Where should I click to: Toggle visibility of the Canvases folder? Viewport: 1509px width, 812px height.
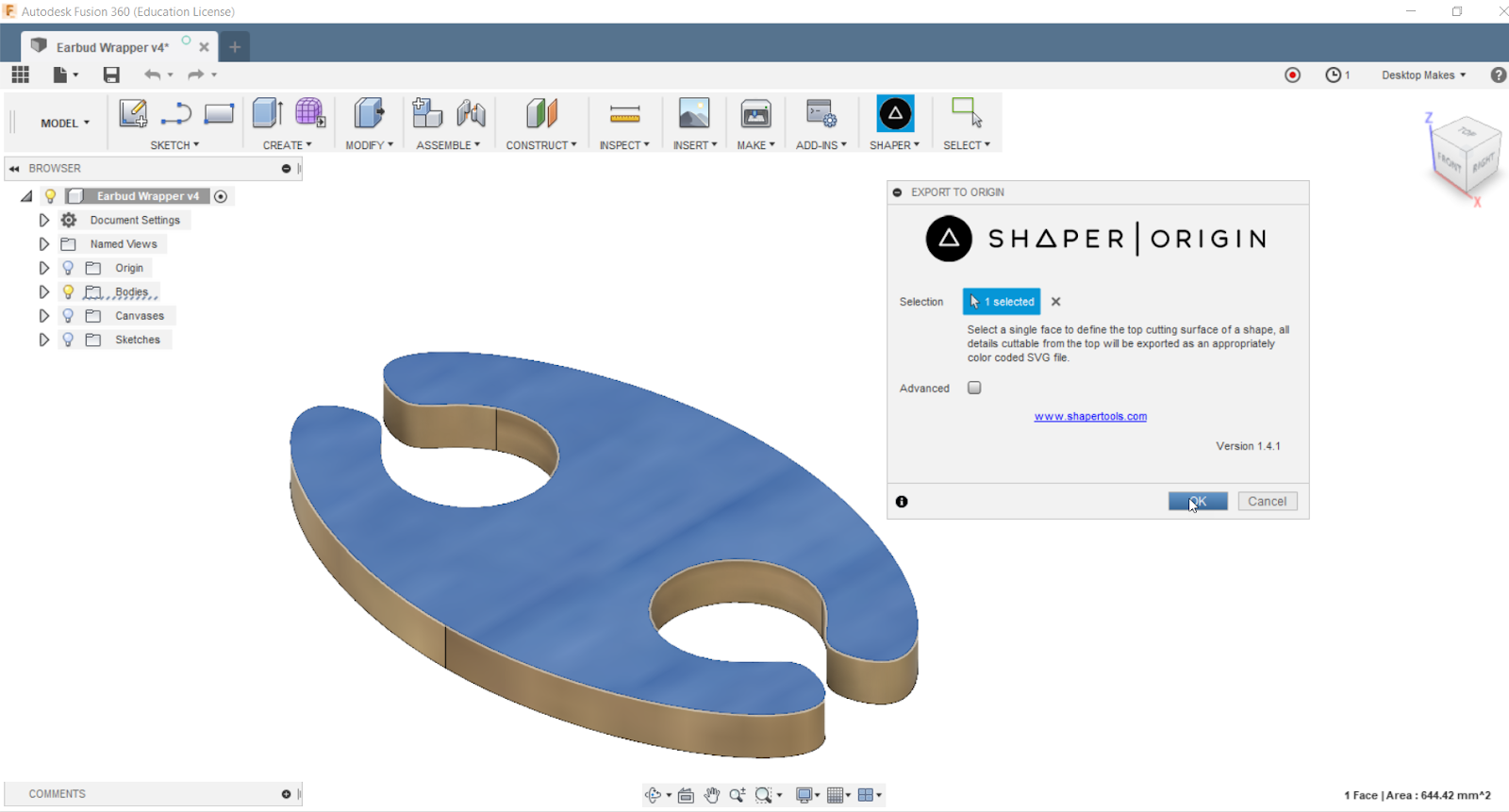tap(68, 315)
